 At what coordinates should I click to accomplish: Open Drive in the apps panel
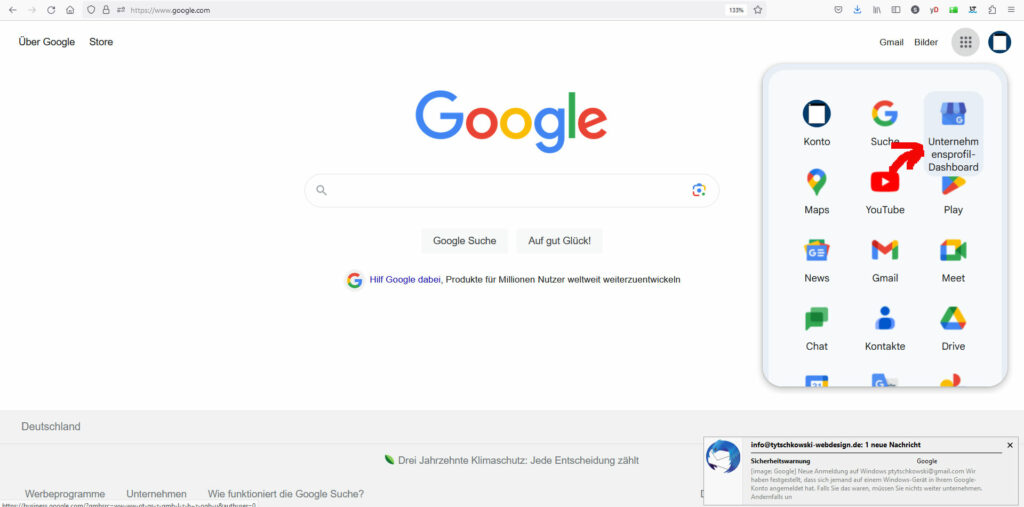[x=953, y=328]
